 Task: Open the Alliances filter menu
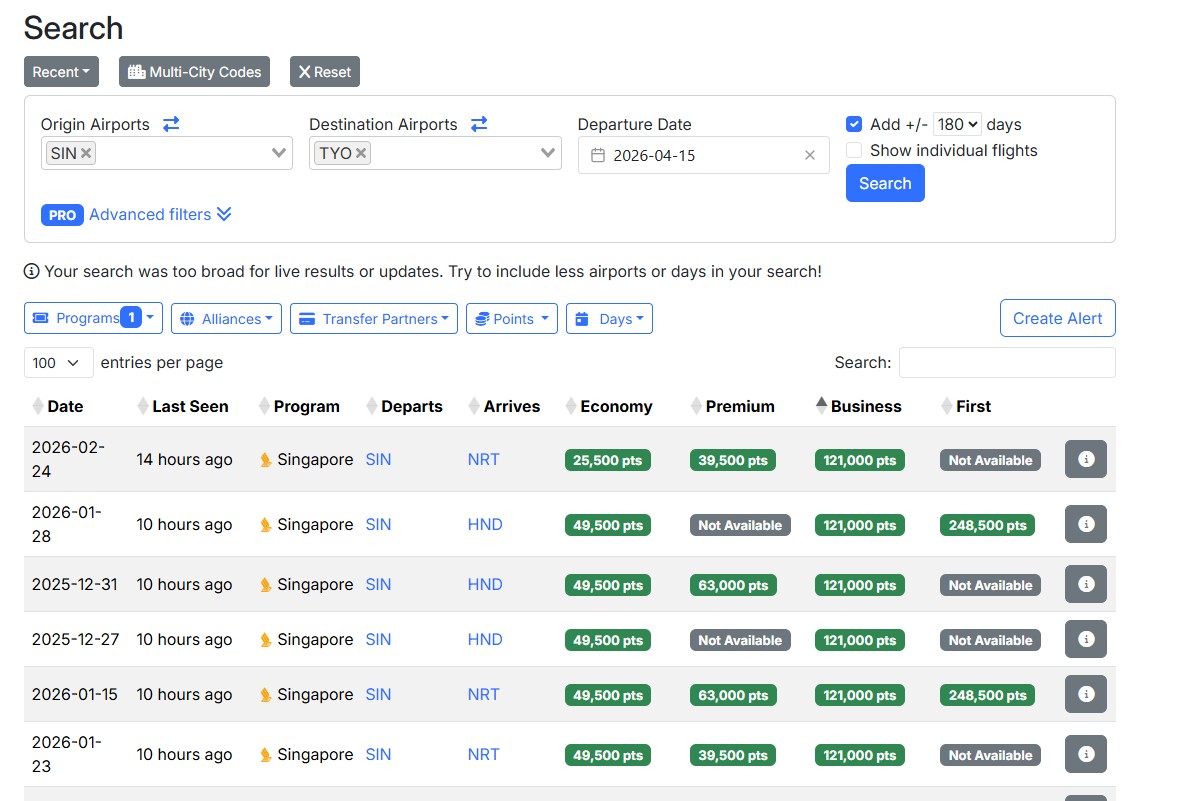pos(226,318)
